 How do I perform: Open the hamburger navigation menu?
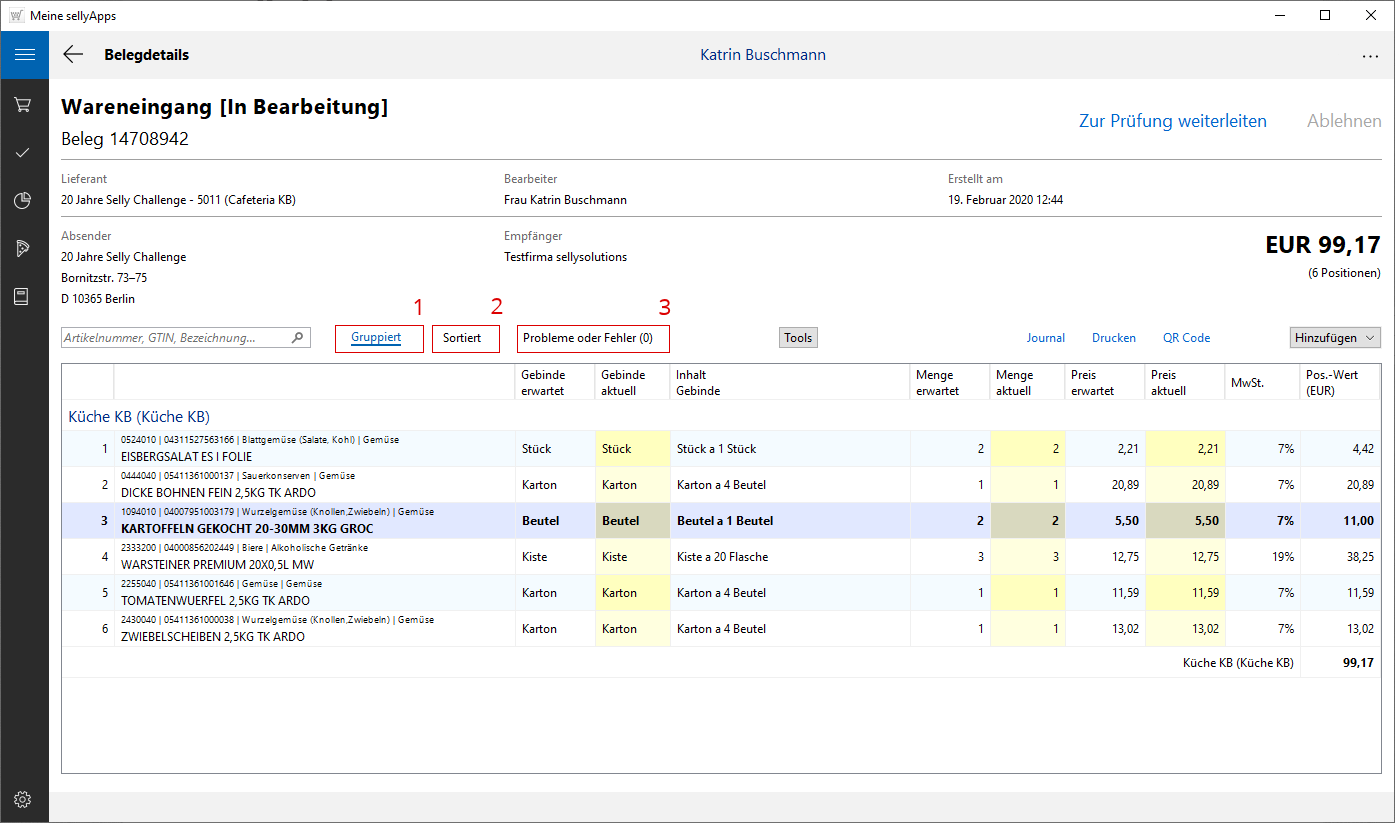[x=24, y=55]
